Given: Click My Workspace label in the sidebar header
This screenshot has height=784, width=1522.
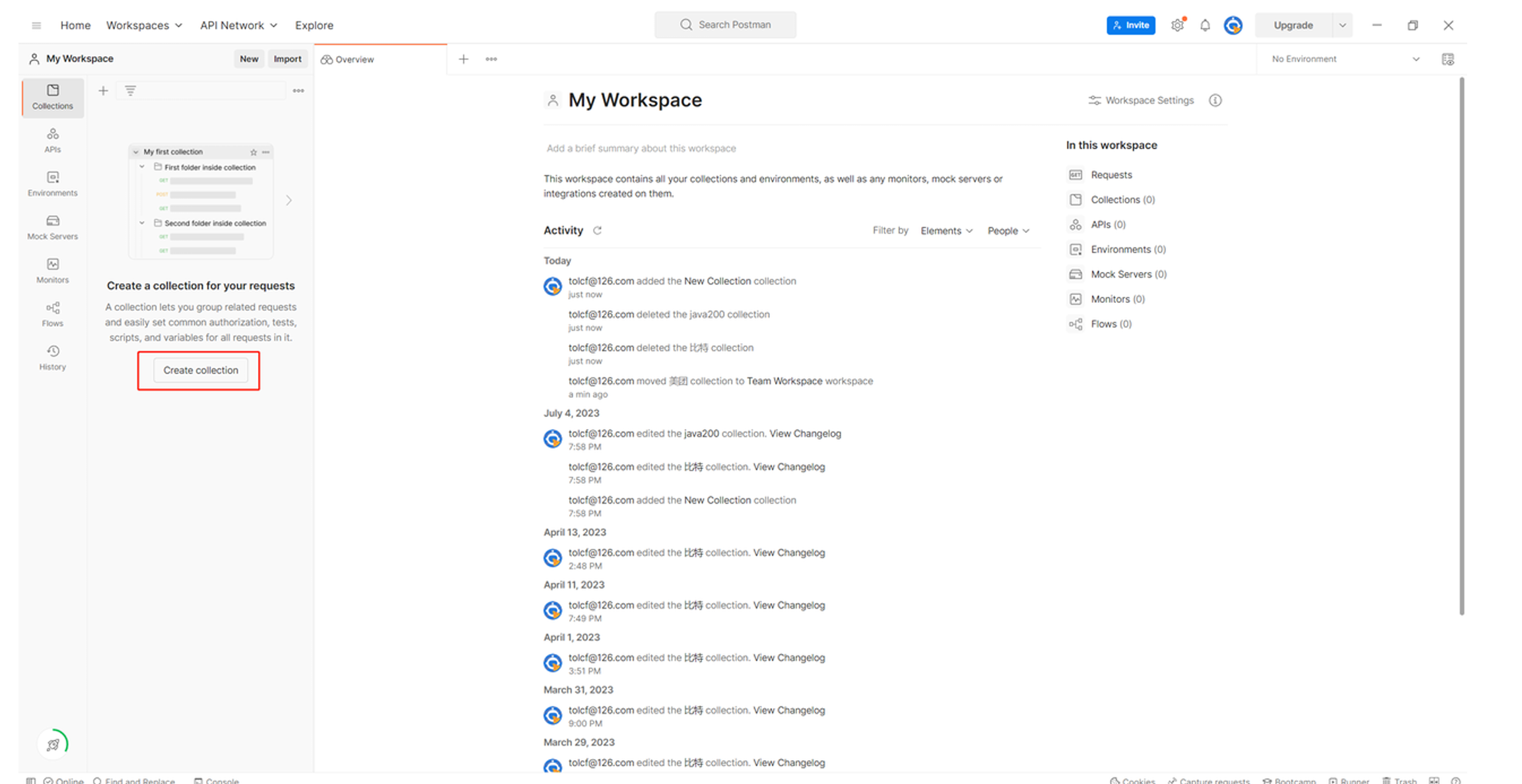Looking at the screenshot, I should (x=80, y=59).
